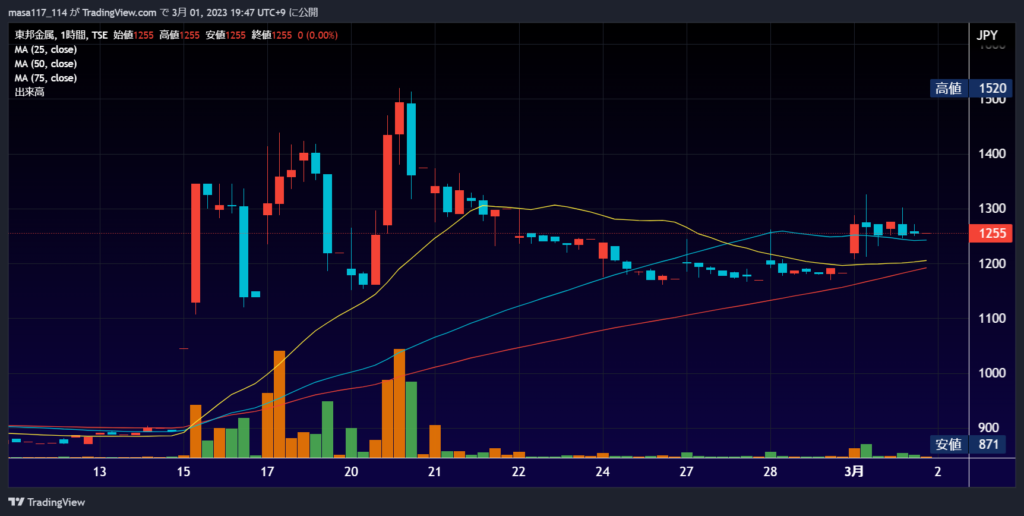1024x516 pixels.
Task: Click date label 13 on time axis
Action: (100, 472)
